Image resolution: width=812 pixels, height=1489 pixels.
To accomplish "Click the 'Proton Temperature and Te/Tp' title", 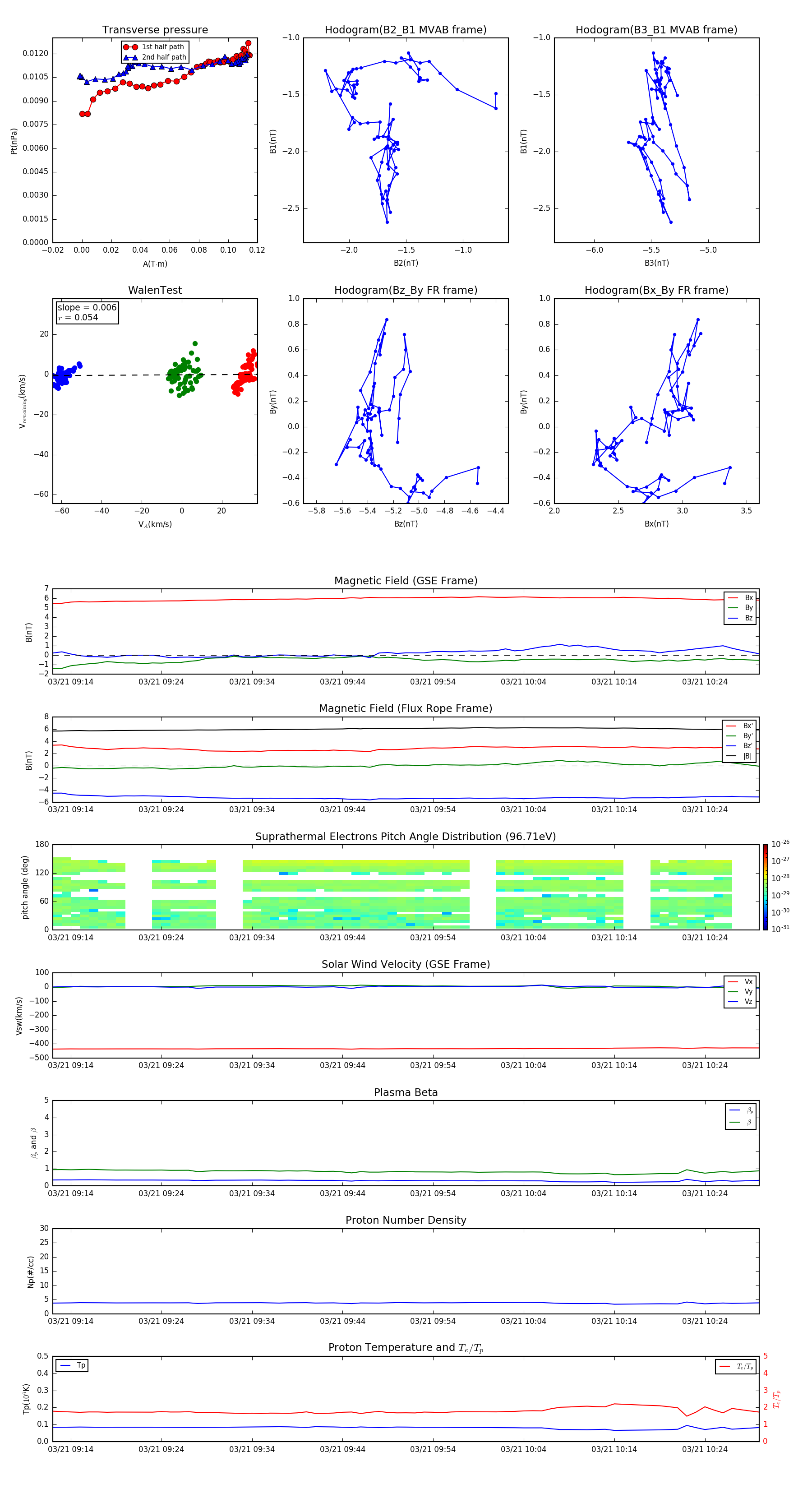I will 406,1349.
